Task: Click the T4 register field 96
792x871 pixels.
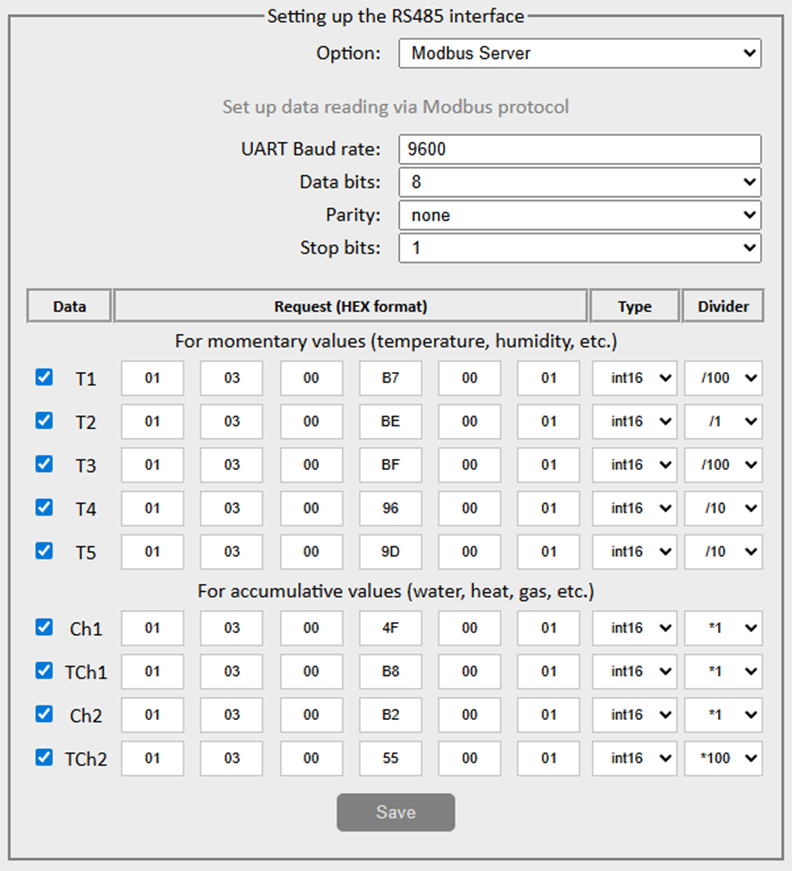Action: 390,508
